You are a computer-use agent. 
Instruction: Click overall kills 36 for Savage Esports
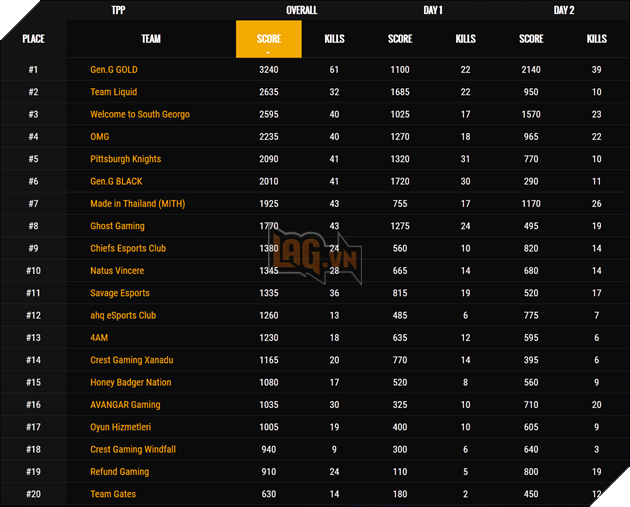[x=334, y=293]
